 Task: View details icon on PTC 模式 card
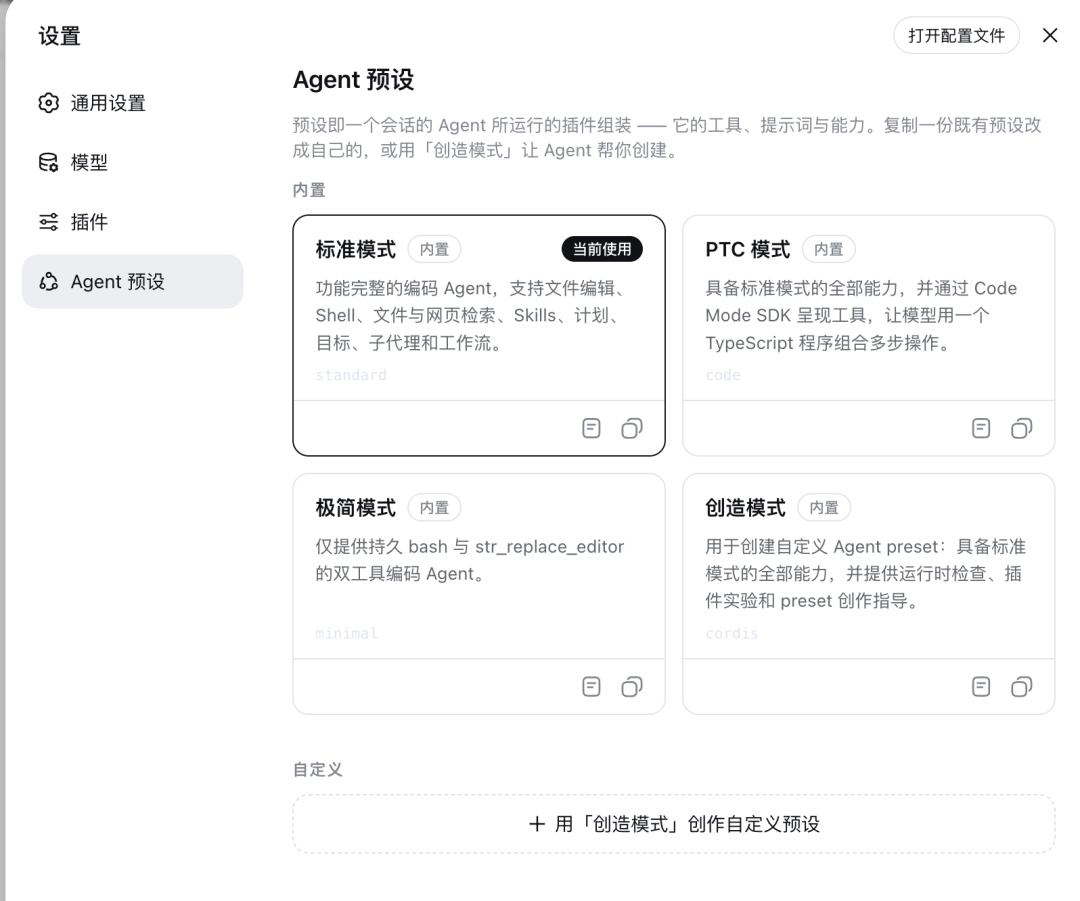coord(981,428)
